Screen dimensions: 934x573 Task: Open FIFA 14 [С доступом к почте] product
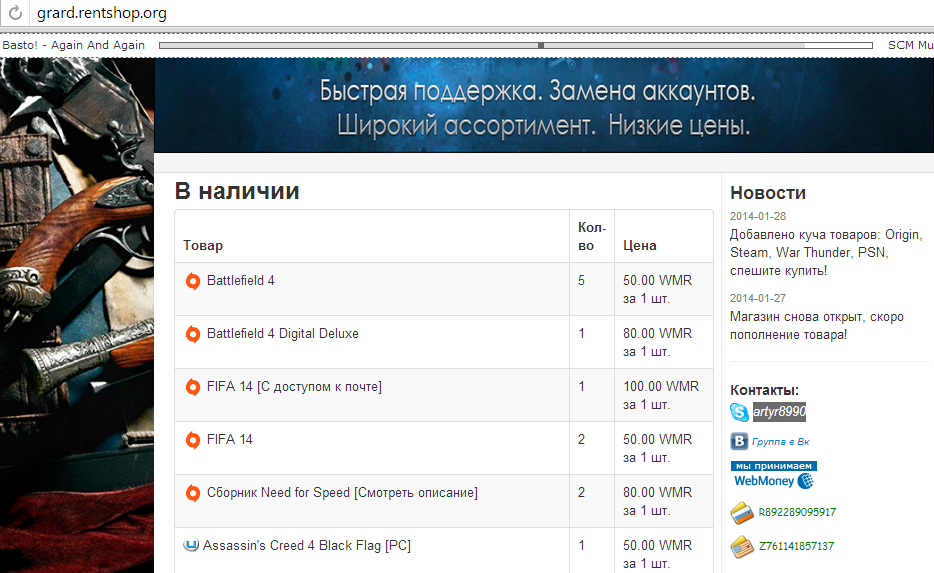[x=294, y=387]
